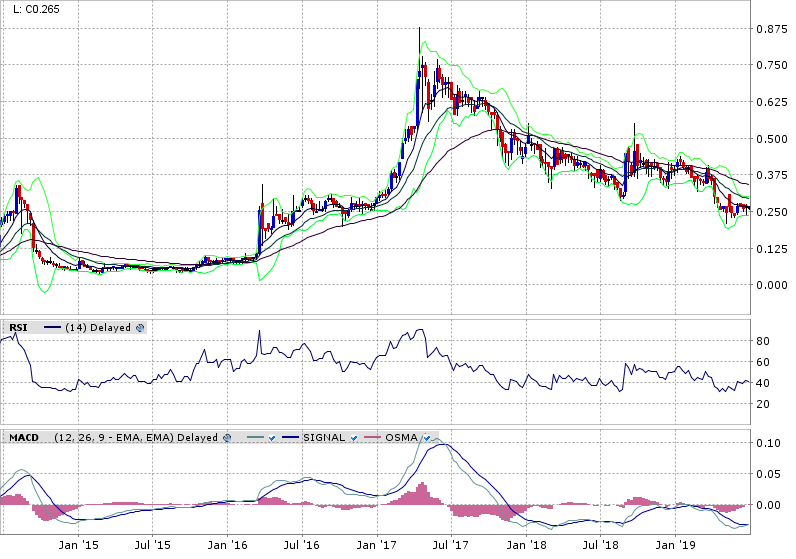Viewport: 796px width, 559px height.
Task: Click the OSMA legend label
Action: tap(401, 438)
